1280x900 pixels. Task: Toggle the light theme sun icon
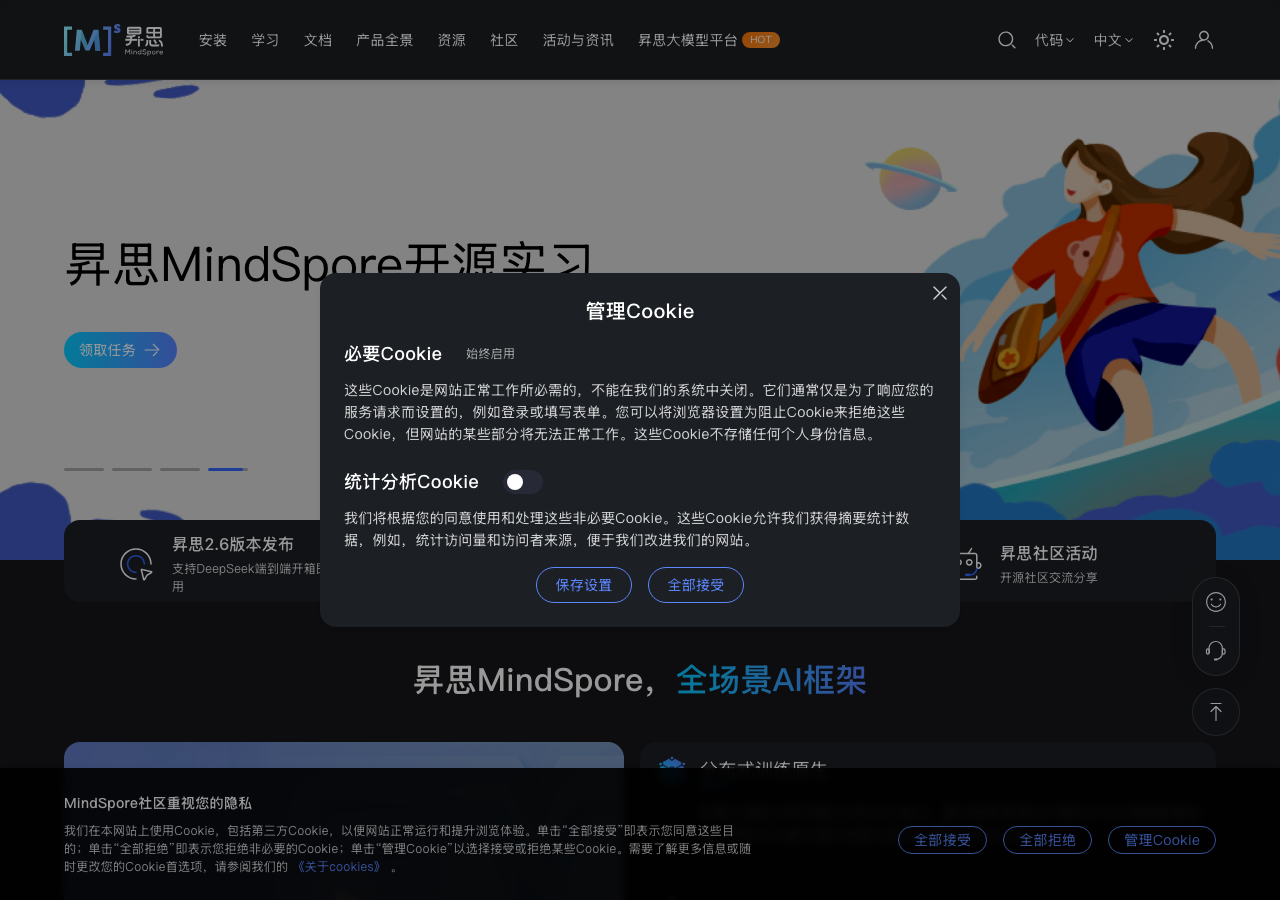point(1164,40)
